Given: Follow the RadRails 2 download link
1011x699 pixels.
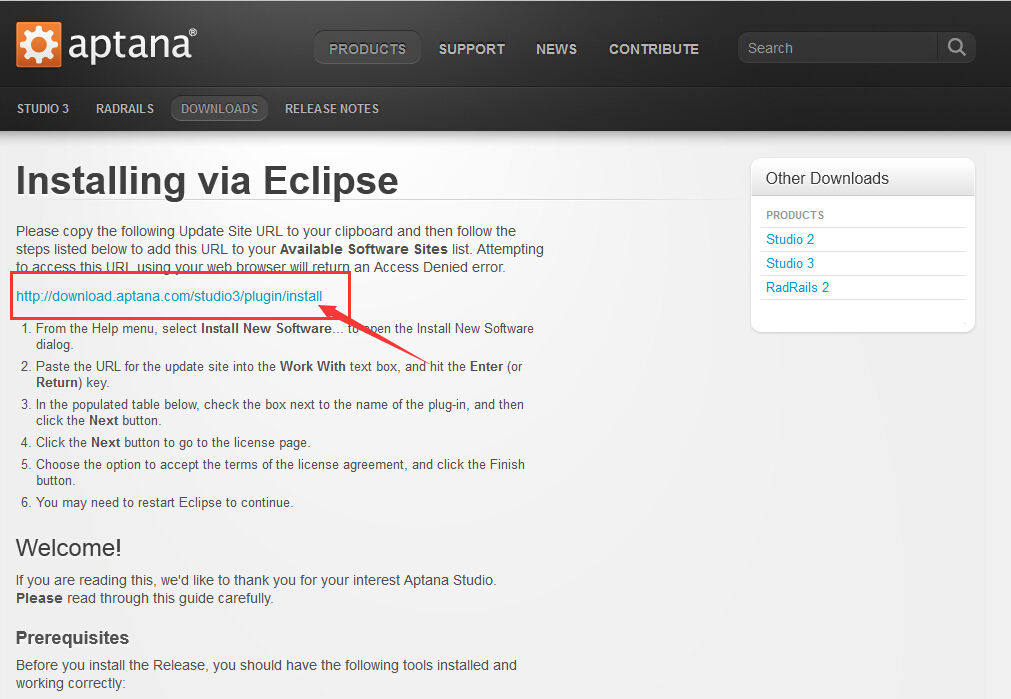Looking at the screenshot, I should click(797, 288).
